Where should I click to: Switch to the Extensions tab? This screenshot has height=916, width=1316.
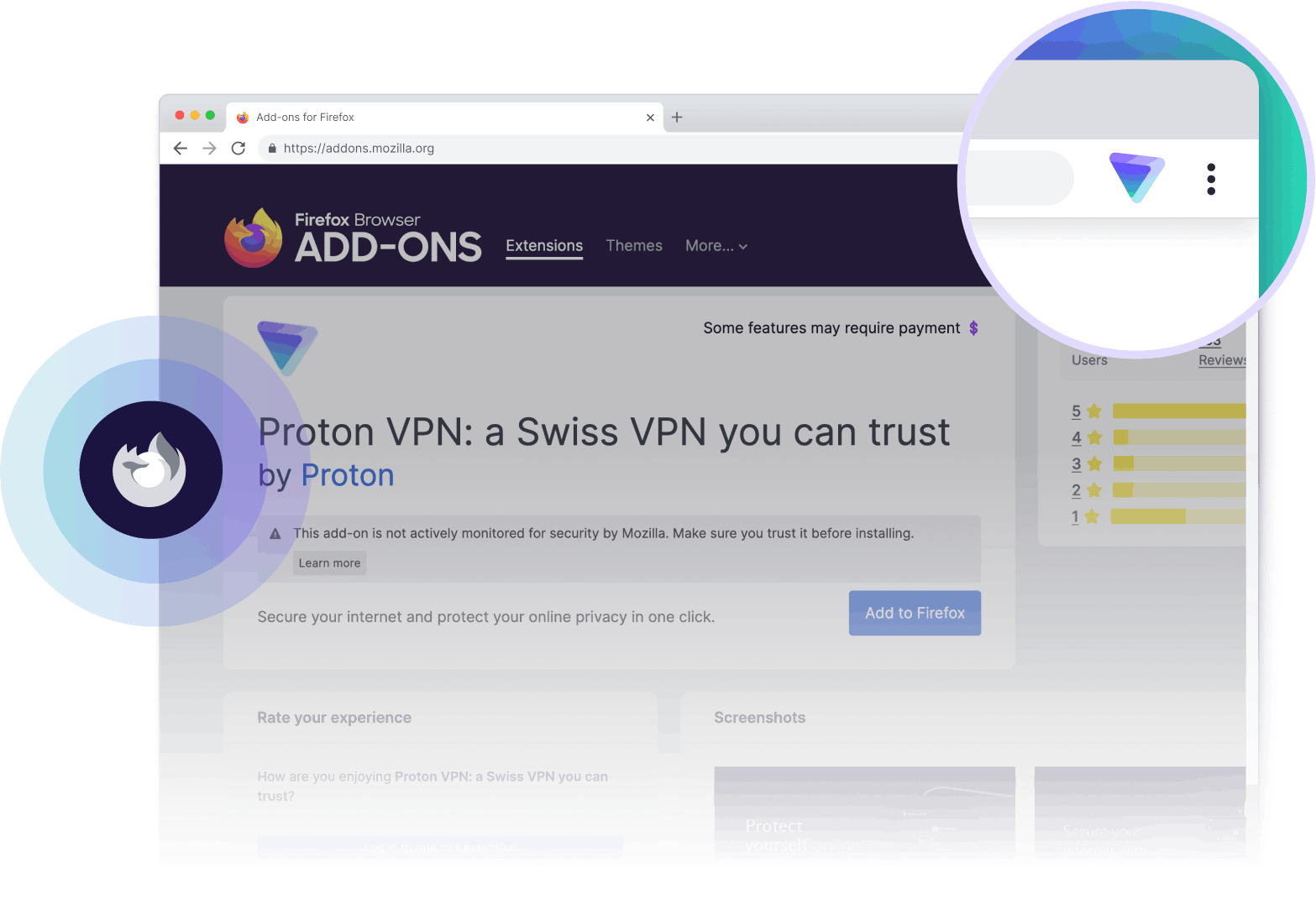coord(544,246)
